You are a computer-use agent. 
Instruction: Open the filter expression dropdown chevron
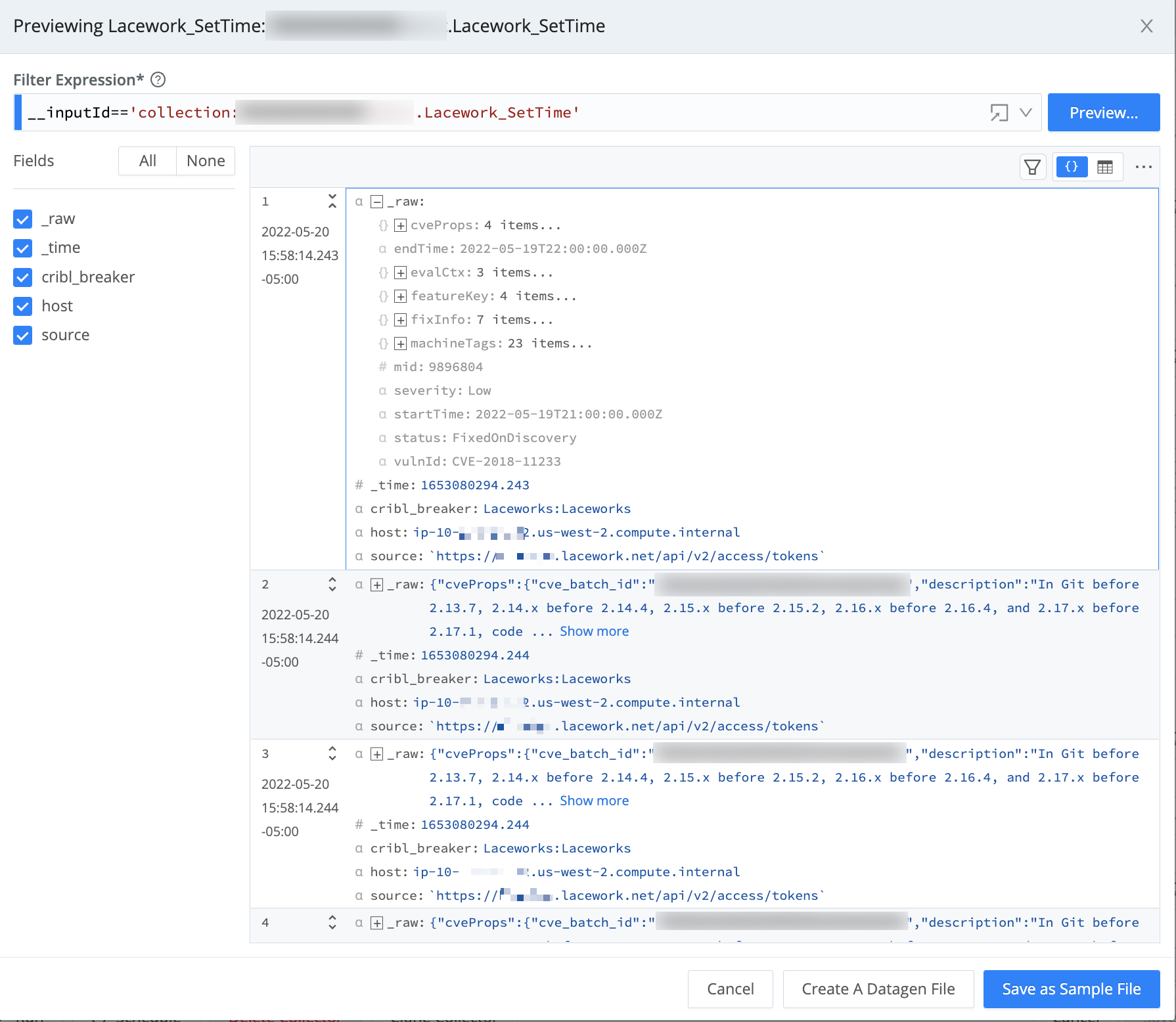[1025, 112]
